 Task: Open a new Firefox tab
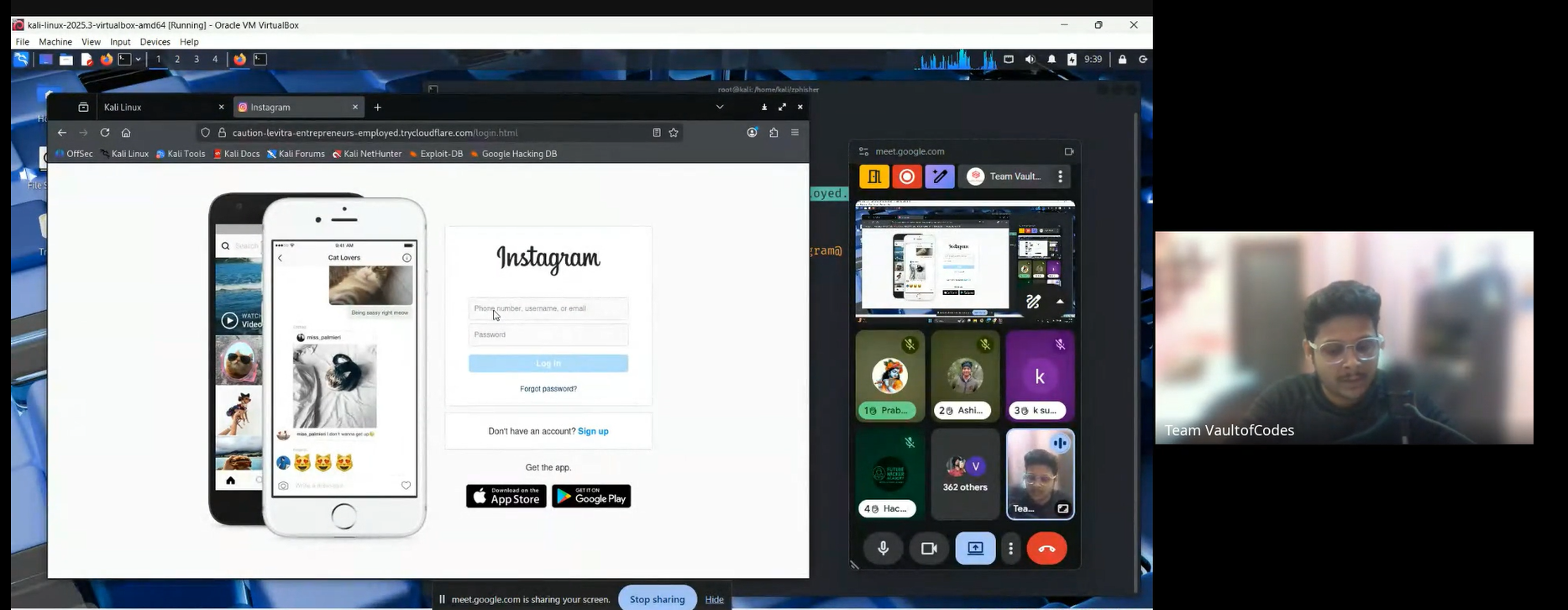pos(378,108)
